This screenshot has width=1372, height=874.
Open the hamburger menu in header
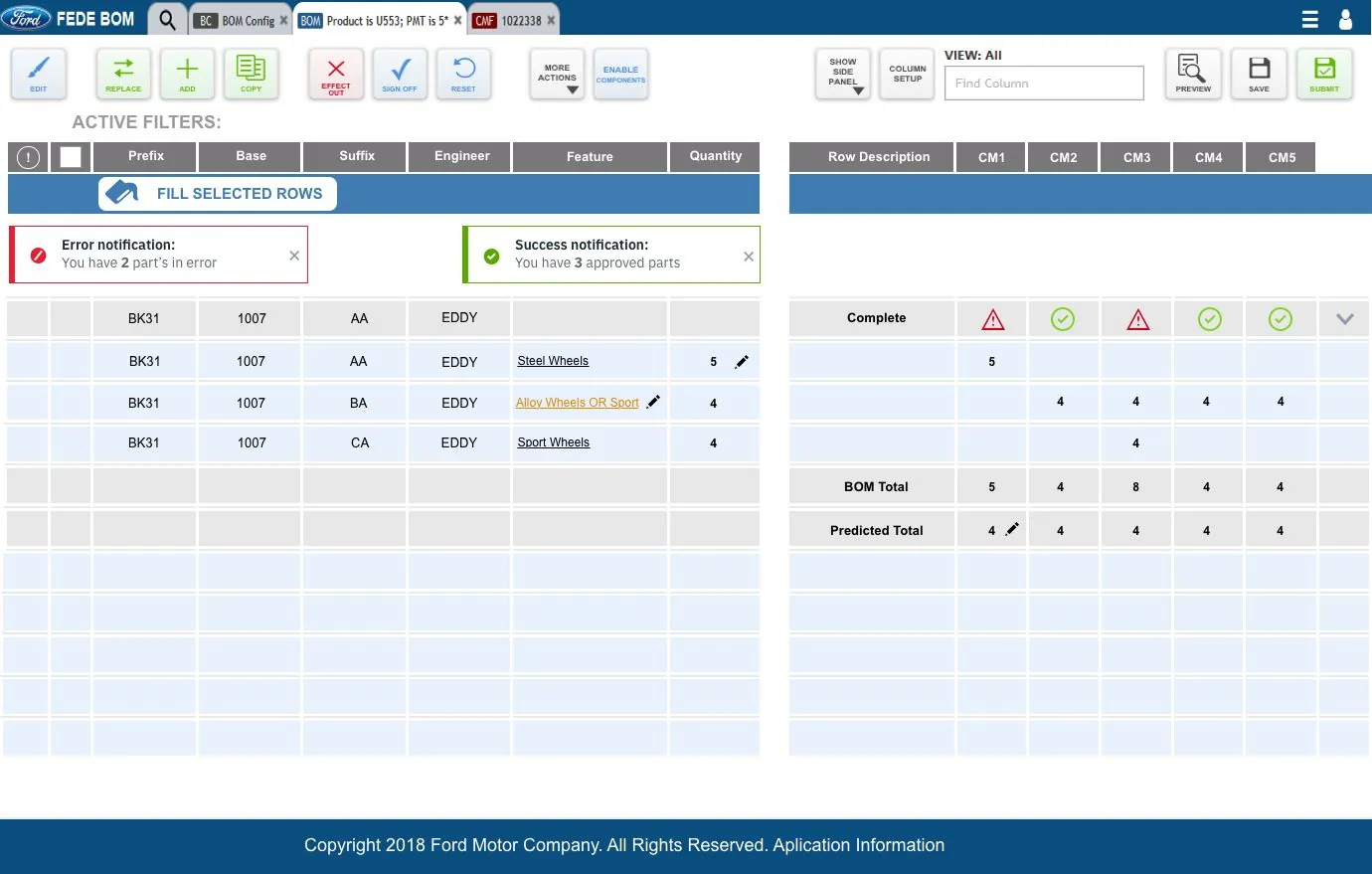point(1310,20)
